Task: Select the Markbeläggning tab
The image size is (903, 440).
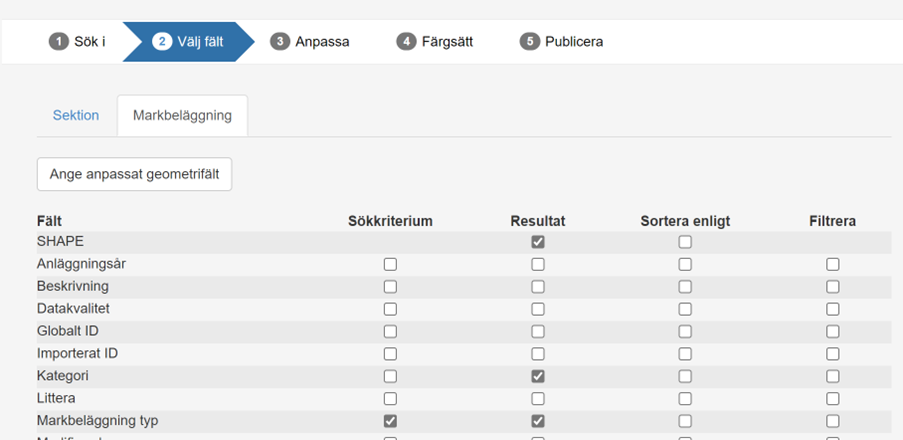Action: tap(182, 115)
